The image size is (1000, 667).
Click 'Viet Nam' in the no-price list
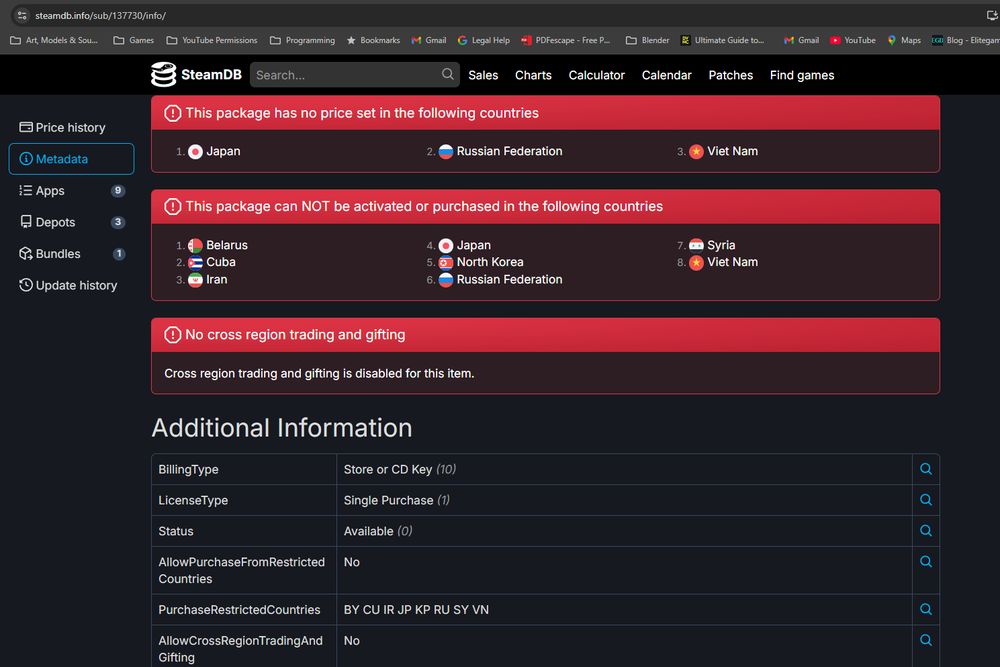[733, 151]
